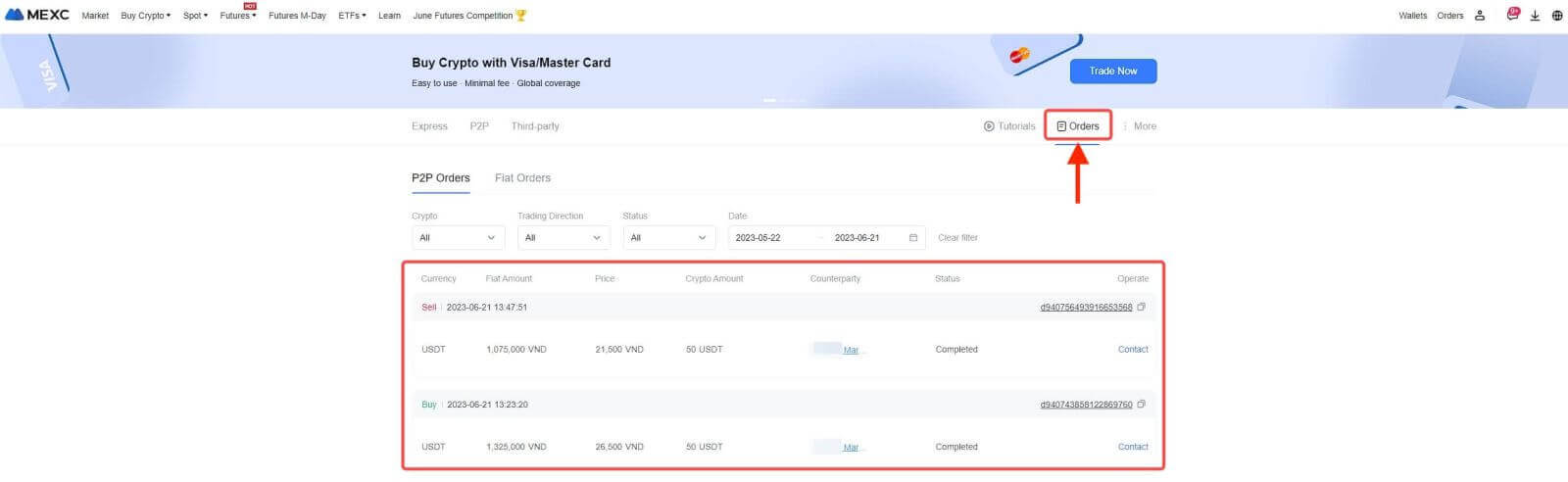Click the Completed status of the Buy order

[956, 447]
